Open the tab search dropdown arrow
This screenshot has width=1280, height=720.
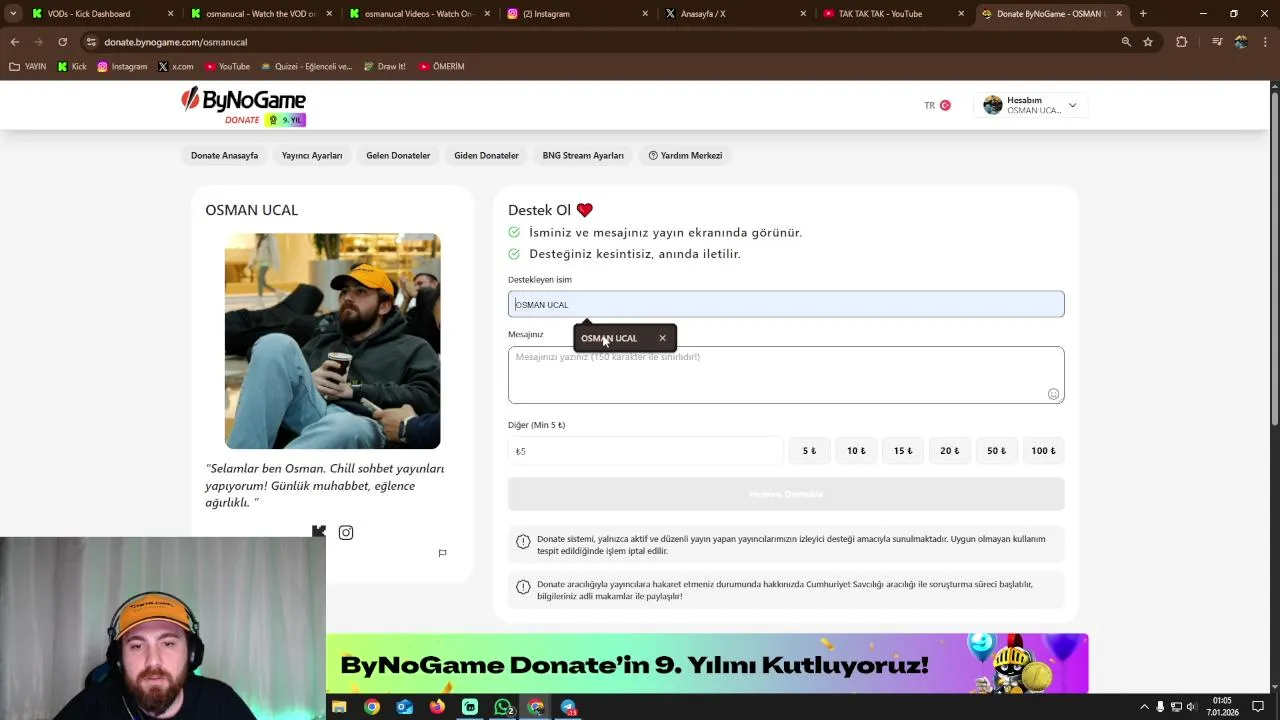coord(13,14)
